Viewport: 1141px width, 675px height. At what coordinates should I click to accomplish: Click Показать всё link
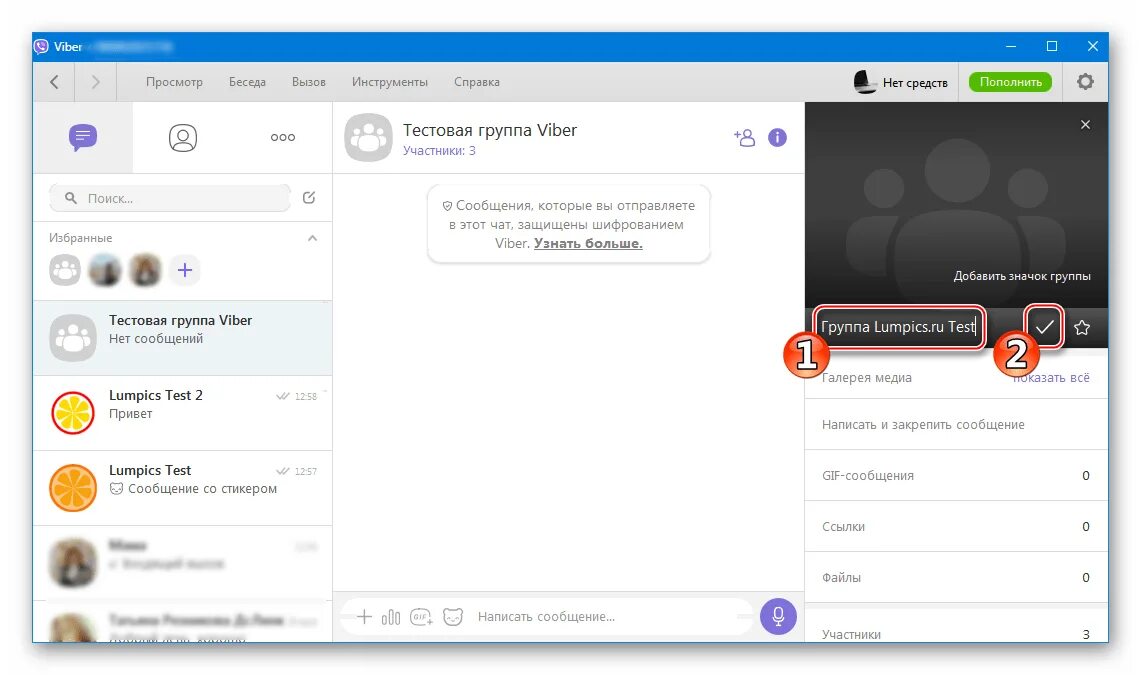1051,378
